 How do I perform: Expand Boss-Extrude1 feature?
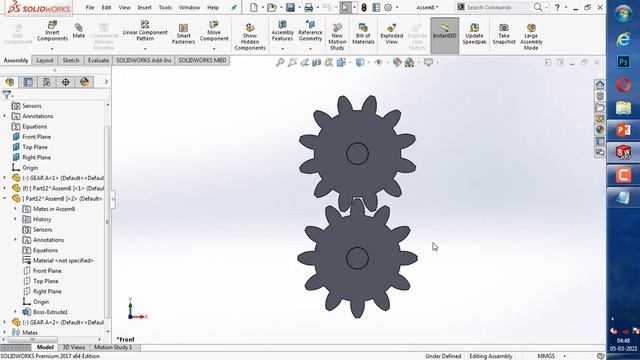(16, 312)
